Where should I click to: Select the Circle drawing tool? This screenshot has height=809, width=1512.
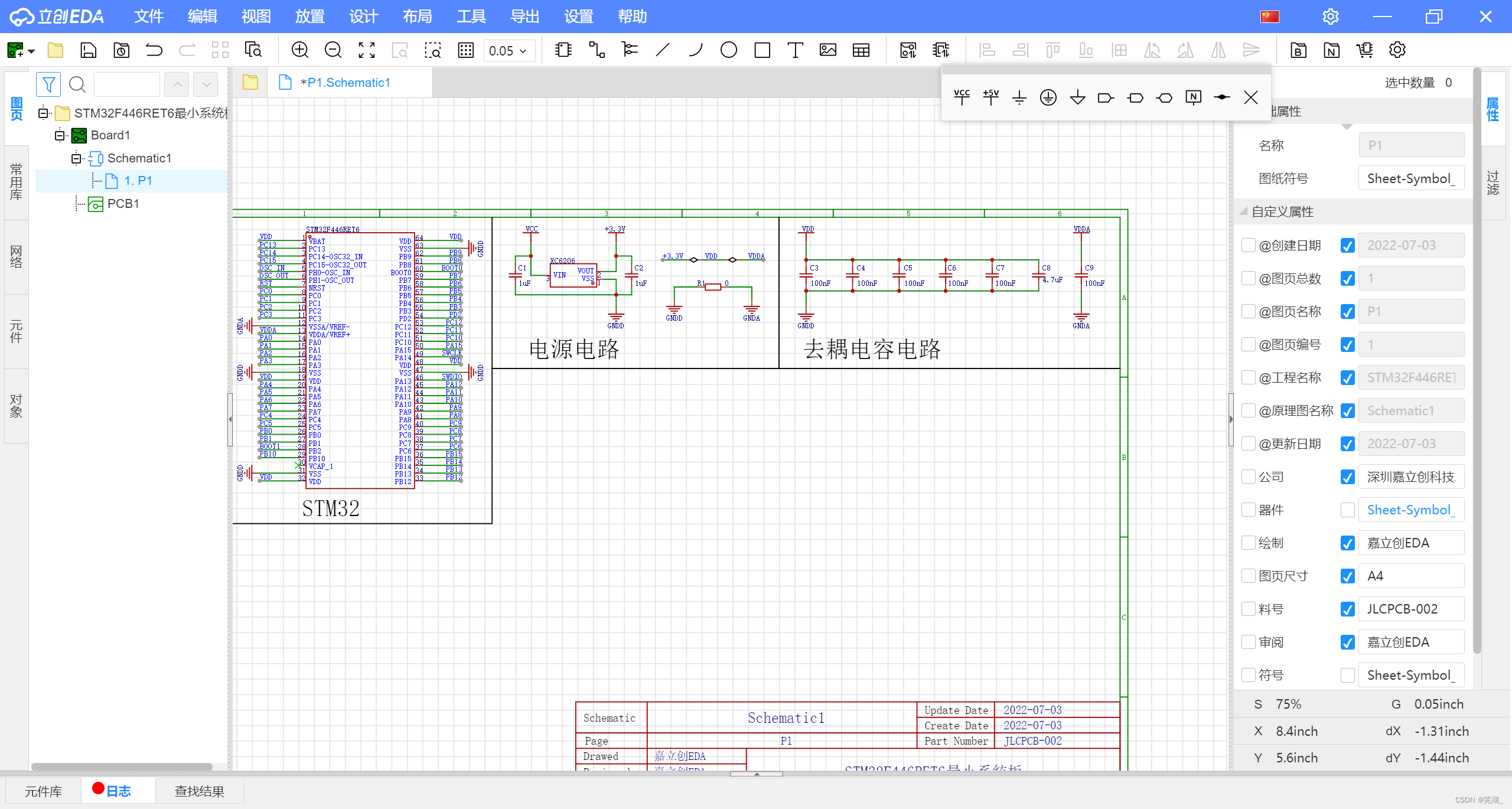pyautogui.click(x=729, y=50)
